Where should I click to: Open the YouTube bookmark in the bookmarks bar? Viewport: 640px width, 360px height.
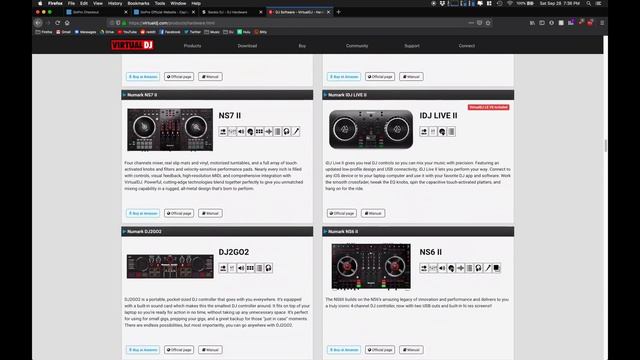127,32
